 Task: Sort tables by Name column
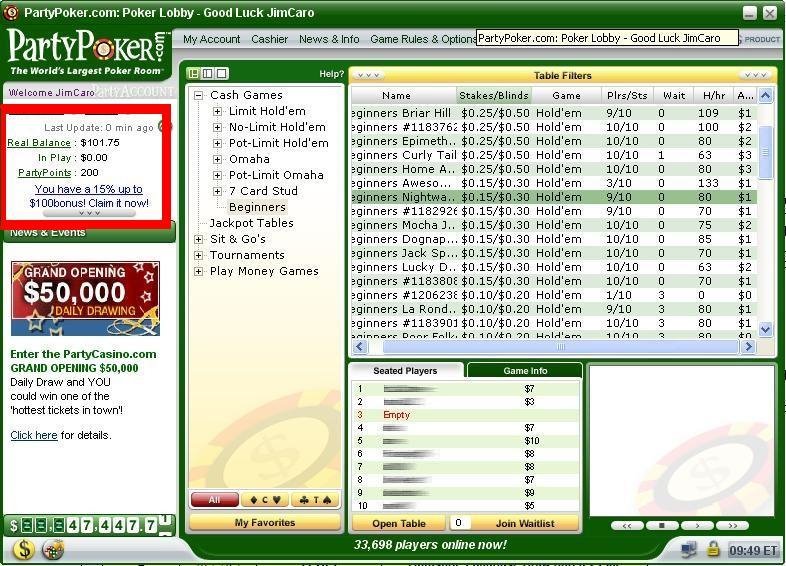pyautogui.click(x=396, y=95)
